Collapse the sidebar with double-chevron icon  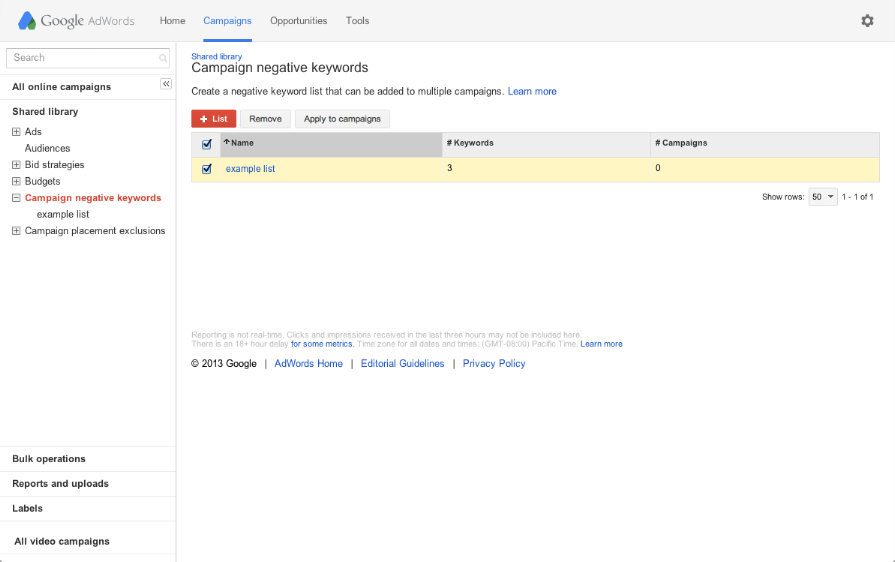click(x=166, y=84)
